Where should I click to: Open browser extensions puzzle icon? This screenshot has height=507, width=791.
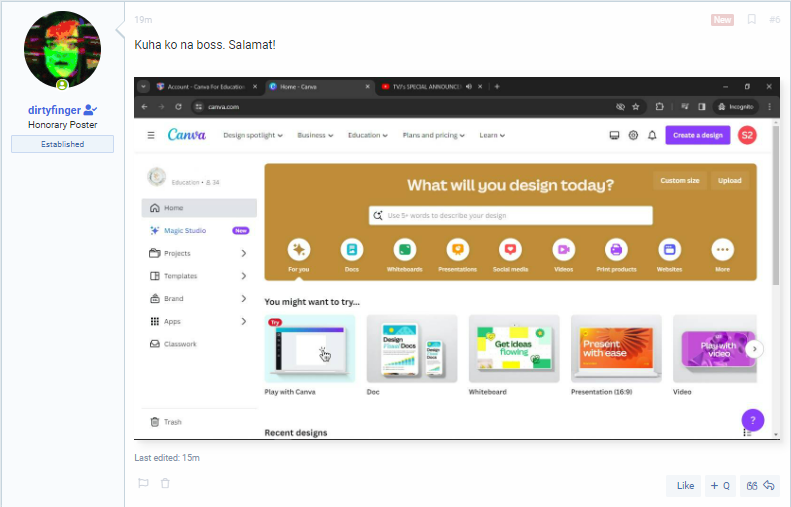tap(659, 107)
